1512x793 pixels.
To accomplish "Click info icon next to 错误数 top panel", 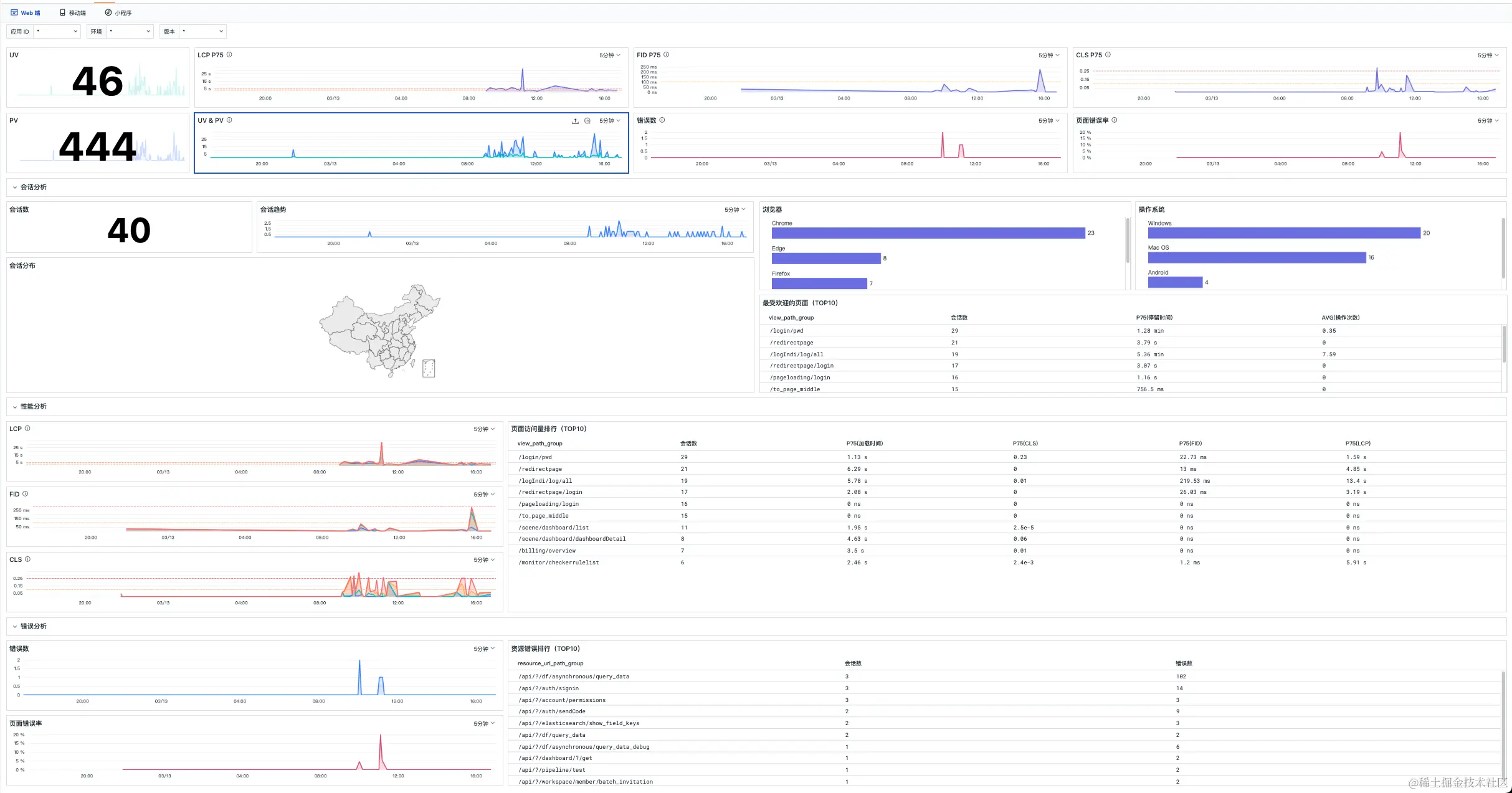I will [x=662, y=120].
